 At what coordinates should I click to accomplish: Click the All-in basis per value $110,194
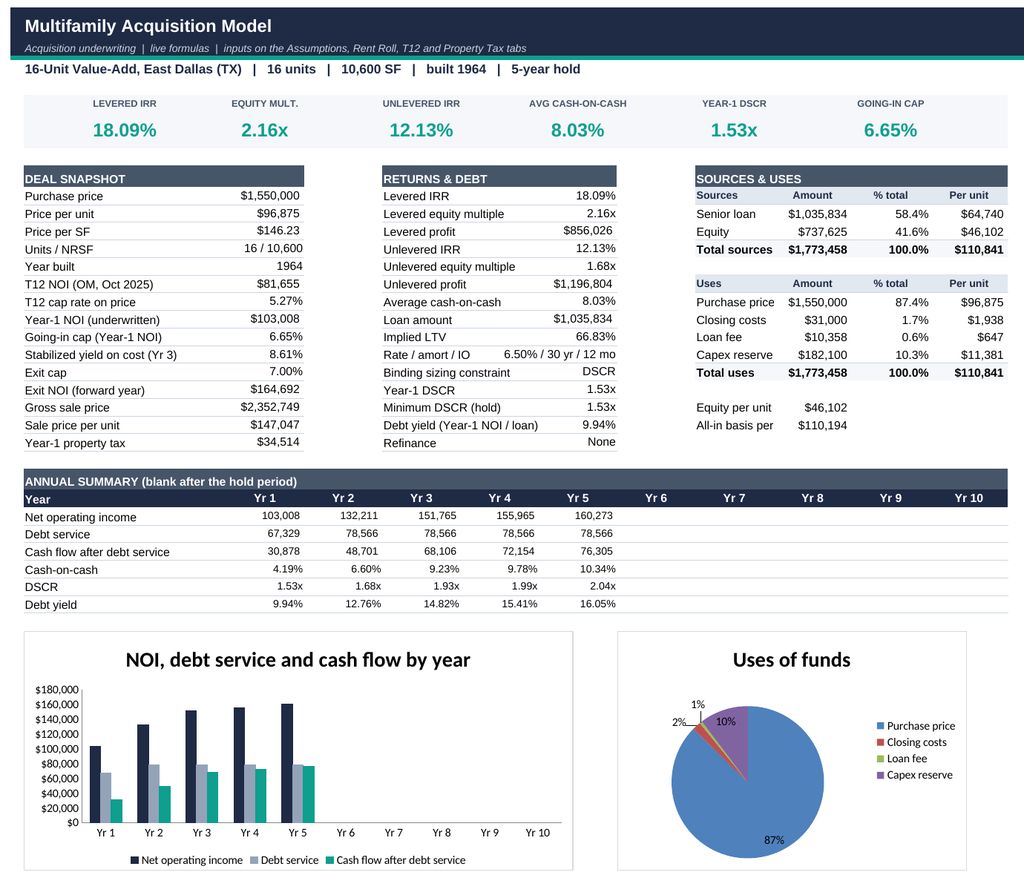[x=822, y=425]
